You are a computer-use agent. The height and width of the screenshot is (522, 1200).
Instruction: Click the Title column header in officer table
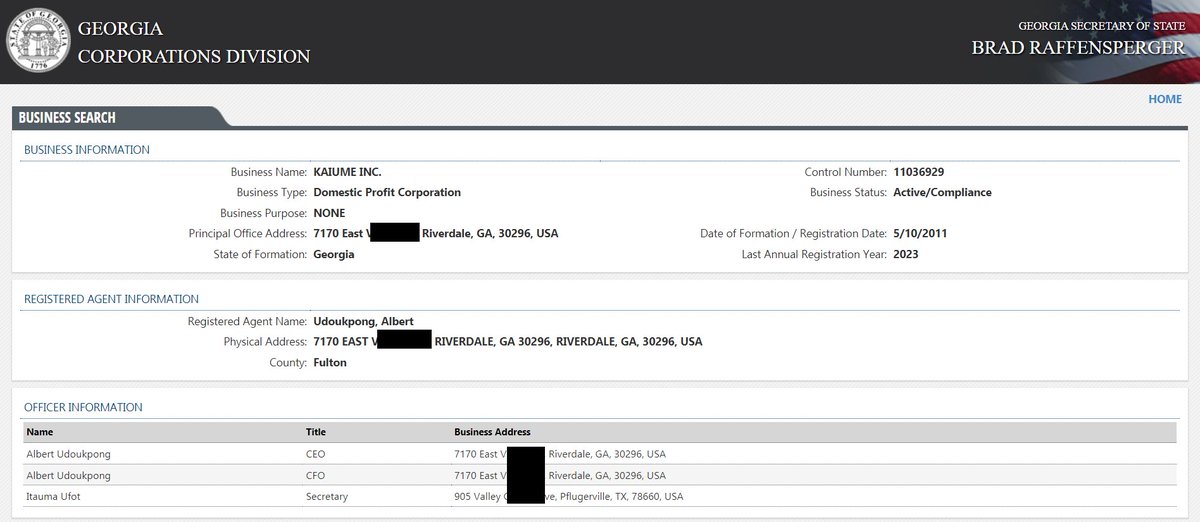pos(316,432)
